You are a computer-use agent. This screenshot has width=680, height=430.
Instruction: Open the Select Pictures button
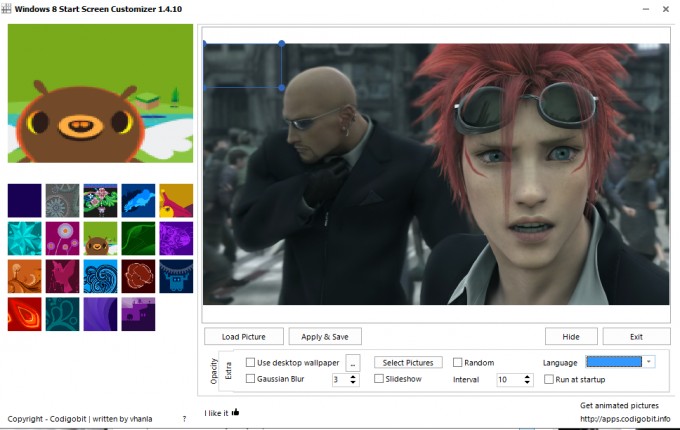[408, 362]
